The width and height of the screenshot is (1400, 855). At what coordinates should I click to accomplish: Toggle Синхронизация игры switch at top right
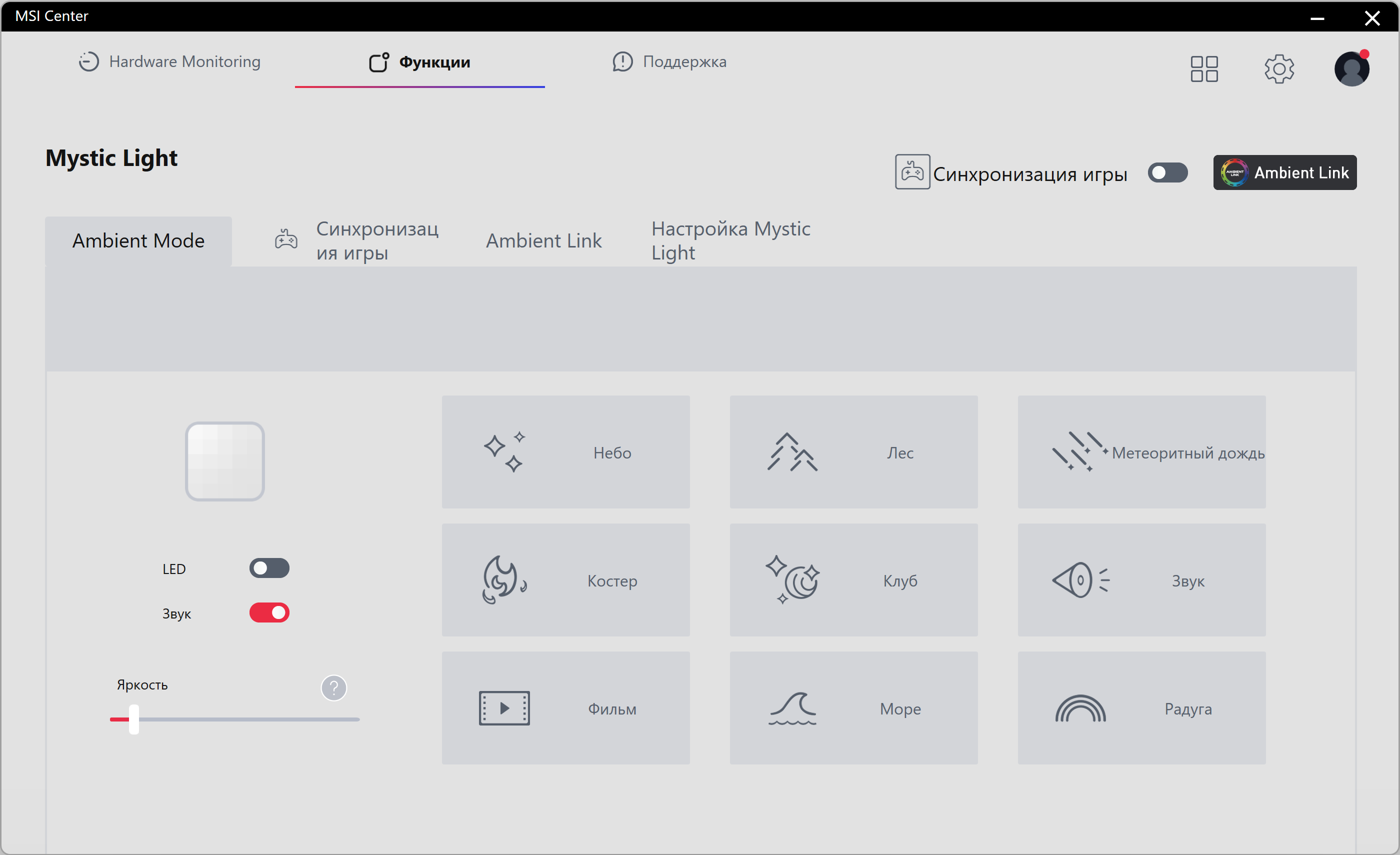1167,172
